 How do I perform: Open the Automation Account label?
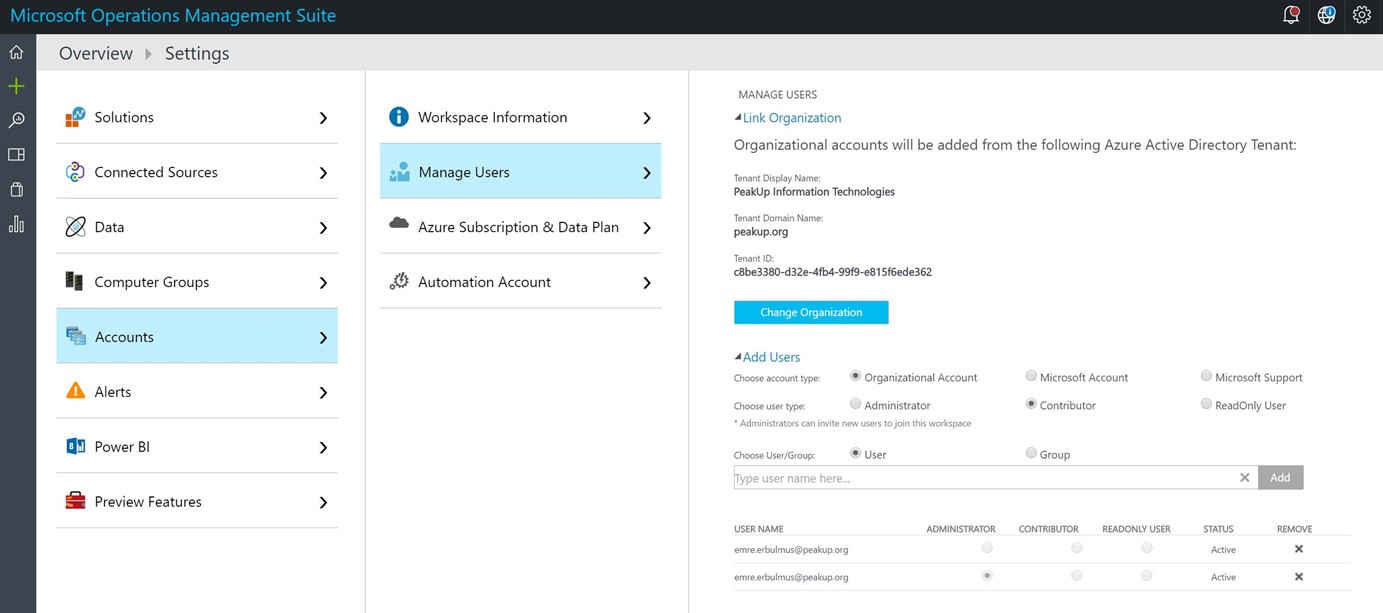click(x=484, y=282)
